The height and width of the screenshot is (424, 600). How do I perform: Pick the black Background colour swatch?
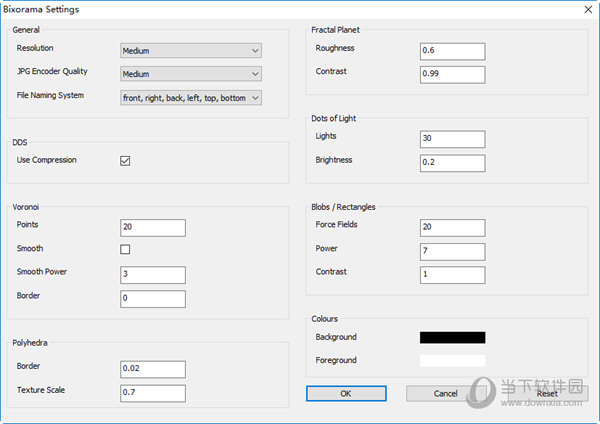(453, 338)
